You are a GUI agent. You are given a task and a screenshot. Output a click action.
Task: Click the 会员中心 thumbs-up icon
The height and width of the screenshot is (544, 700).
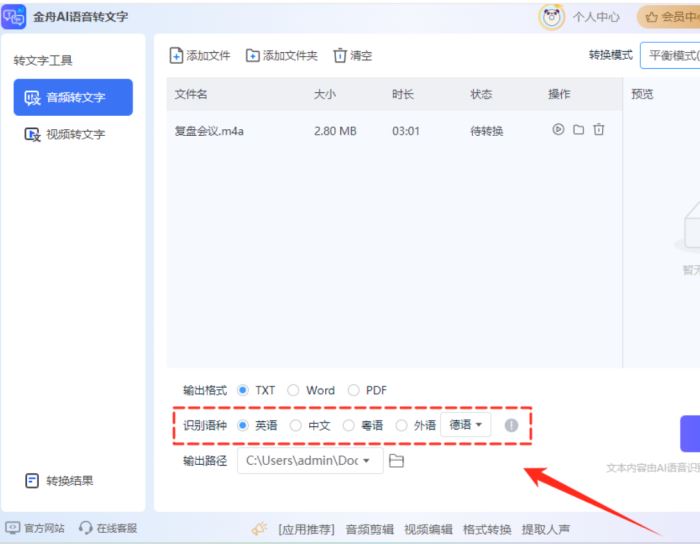[x=651, y=17]
